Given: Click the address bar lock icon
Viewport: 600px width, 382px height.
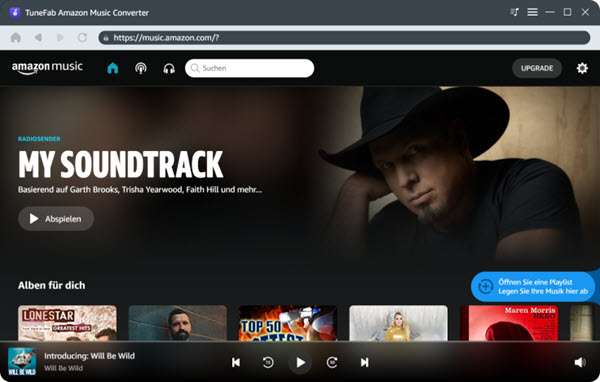Looking at the screenshot, I should (106, 38).
